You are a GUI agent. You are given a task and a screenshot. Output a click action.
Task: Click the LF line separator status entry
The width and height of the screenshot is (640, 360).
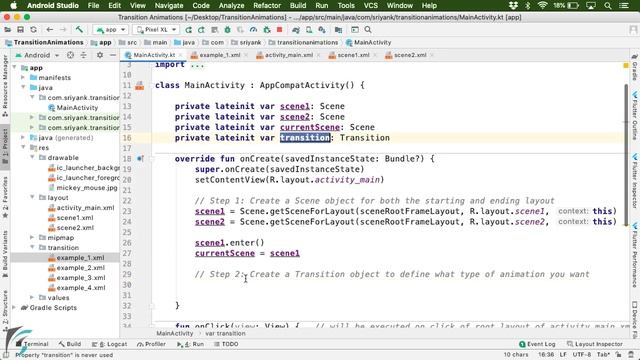563,355
